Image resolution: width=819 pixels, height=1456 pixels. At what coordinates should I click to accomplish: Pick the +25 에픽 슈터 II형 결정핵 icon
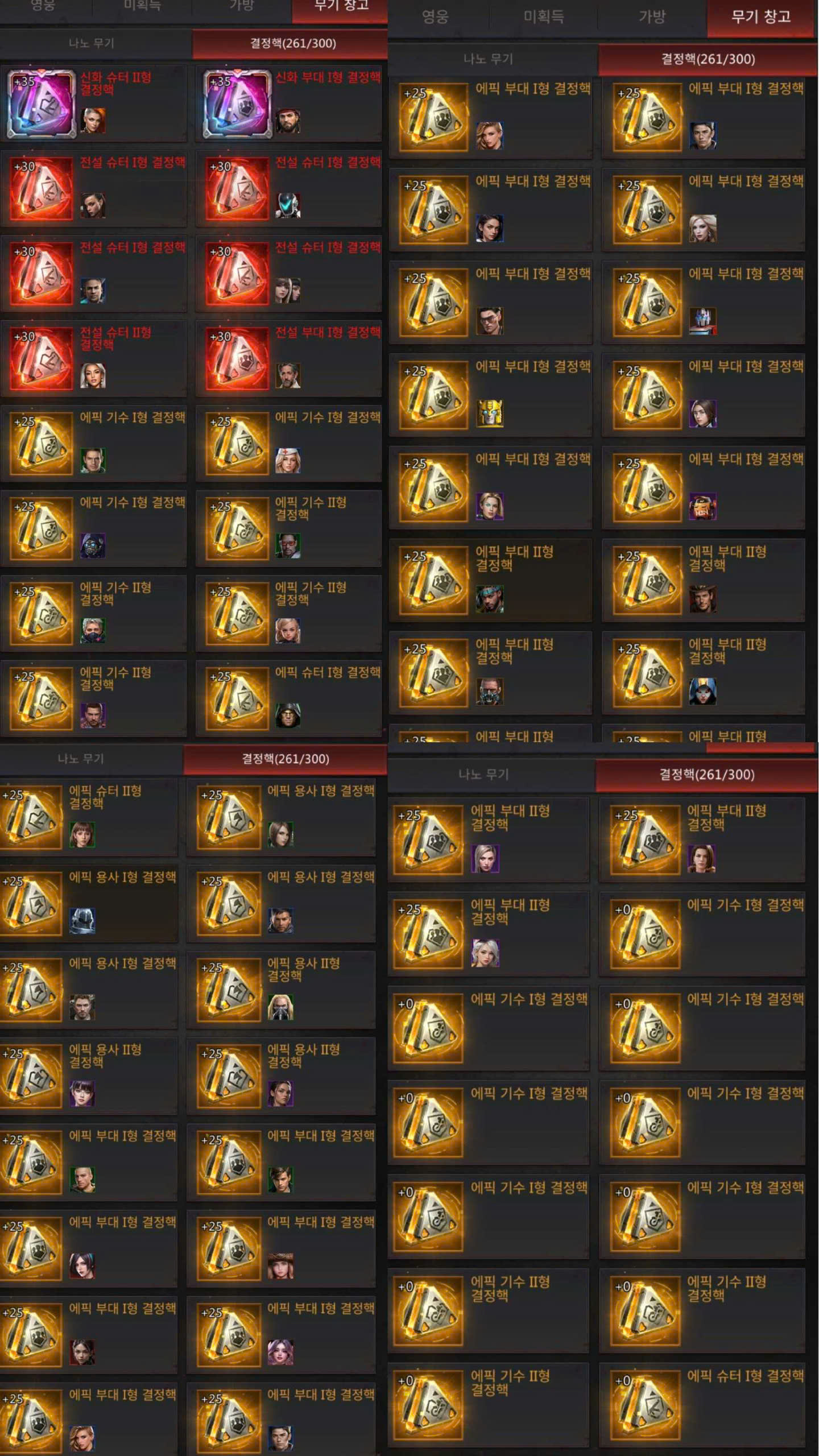click(x=30, y=817)
